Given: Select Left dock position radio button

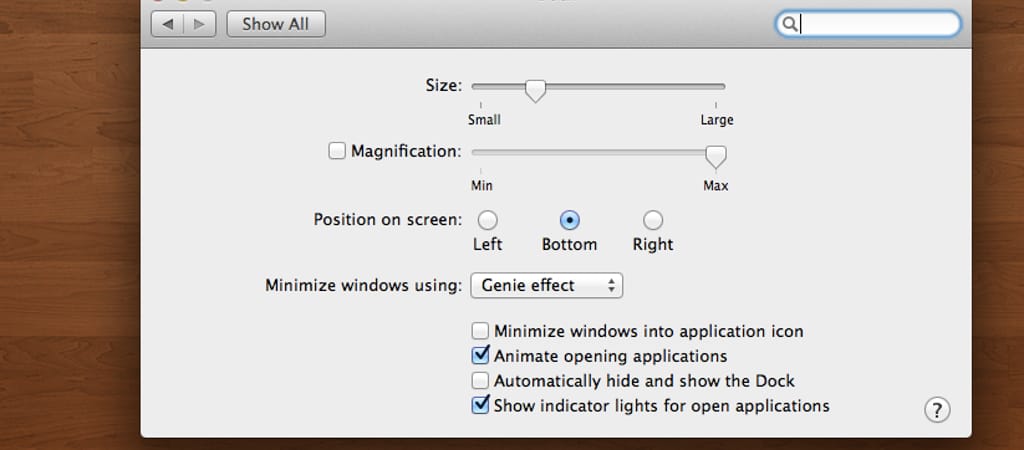Looking at the screenshot, I should [x=487, y=220].
